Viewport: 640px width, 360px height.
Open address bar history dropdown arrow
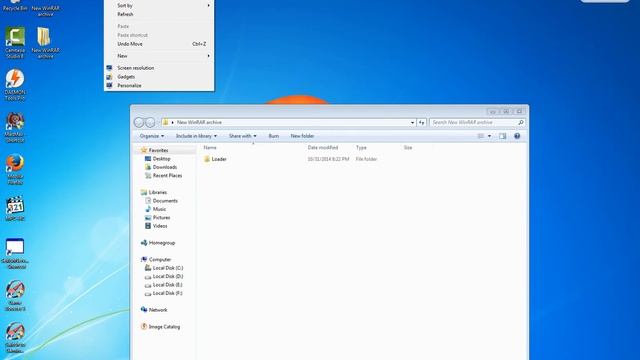coord(412,122)
